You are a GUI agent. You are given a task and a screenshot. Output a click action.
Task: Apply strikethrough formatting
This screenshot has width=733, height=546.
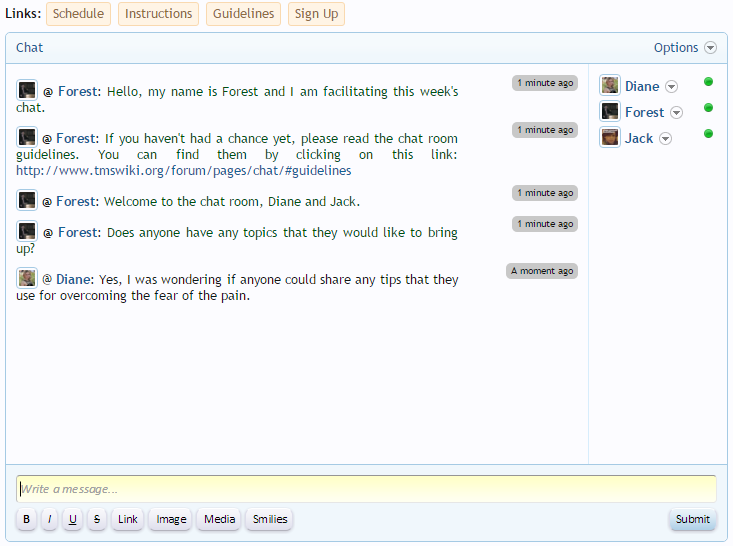(x=97, y=519)
